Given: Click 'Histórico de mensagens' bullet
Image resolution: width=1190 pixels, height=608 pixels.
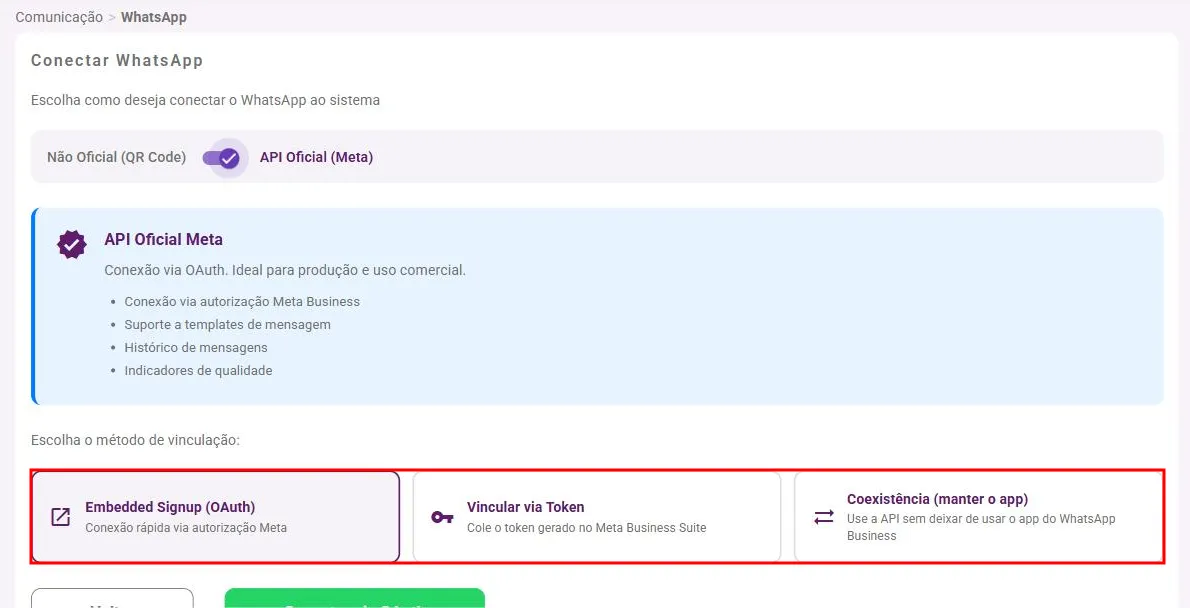Looking at the screenshot, I should click(196, 348).
